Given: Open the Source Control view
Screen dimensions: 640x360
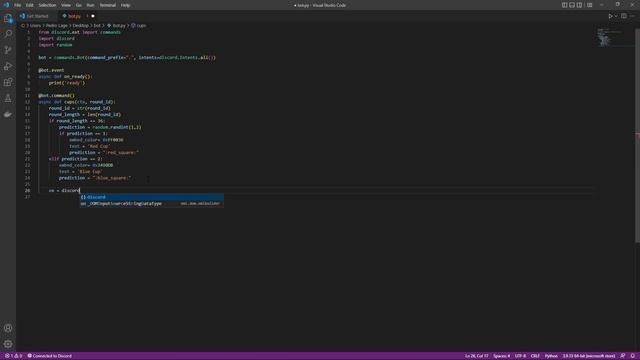Looking at the screenshot, I should click(8, 50).
